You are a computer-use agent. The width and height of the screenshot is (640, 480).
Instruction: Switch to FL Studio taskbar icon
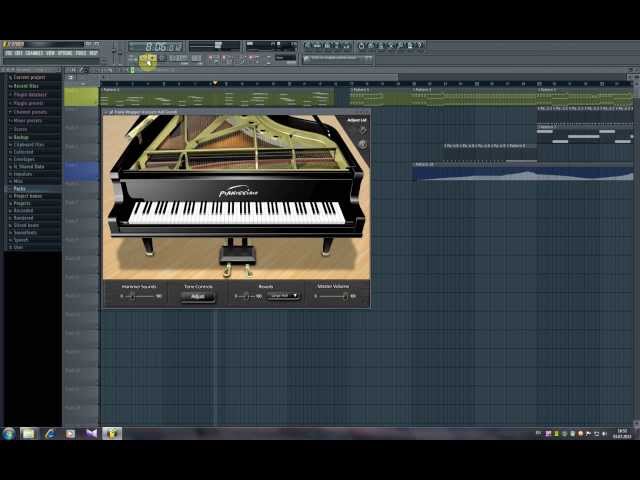coord(112,433)
